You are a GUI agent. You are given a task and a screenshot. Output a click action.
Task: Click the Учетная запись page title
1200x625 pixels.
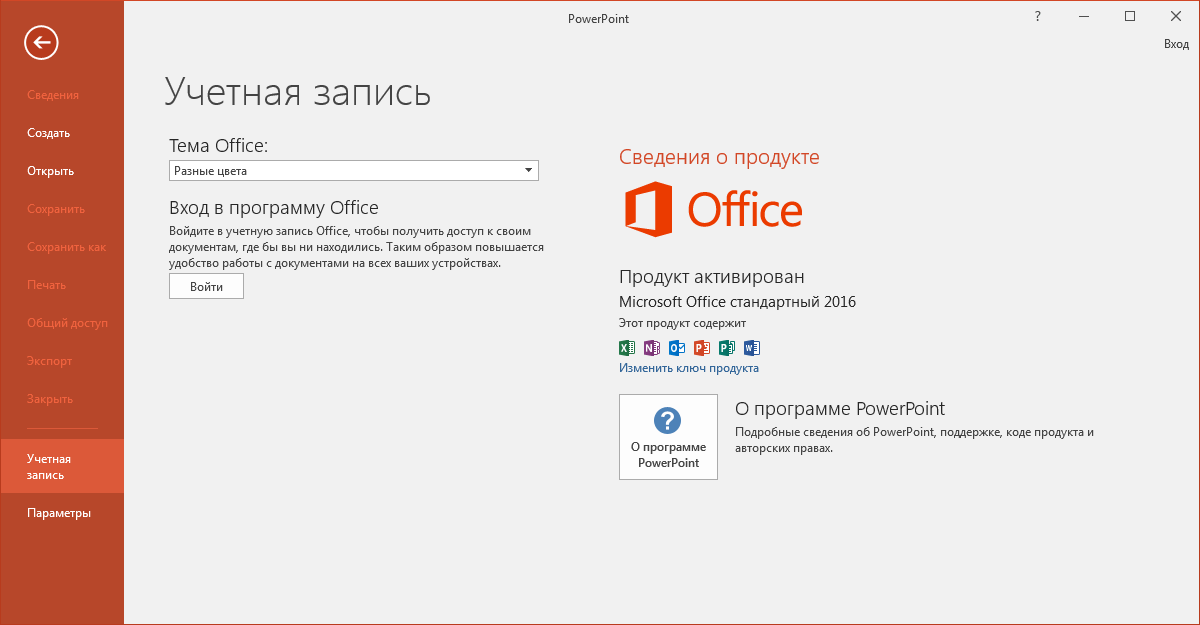pos(298,91)
